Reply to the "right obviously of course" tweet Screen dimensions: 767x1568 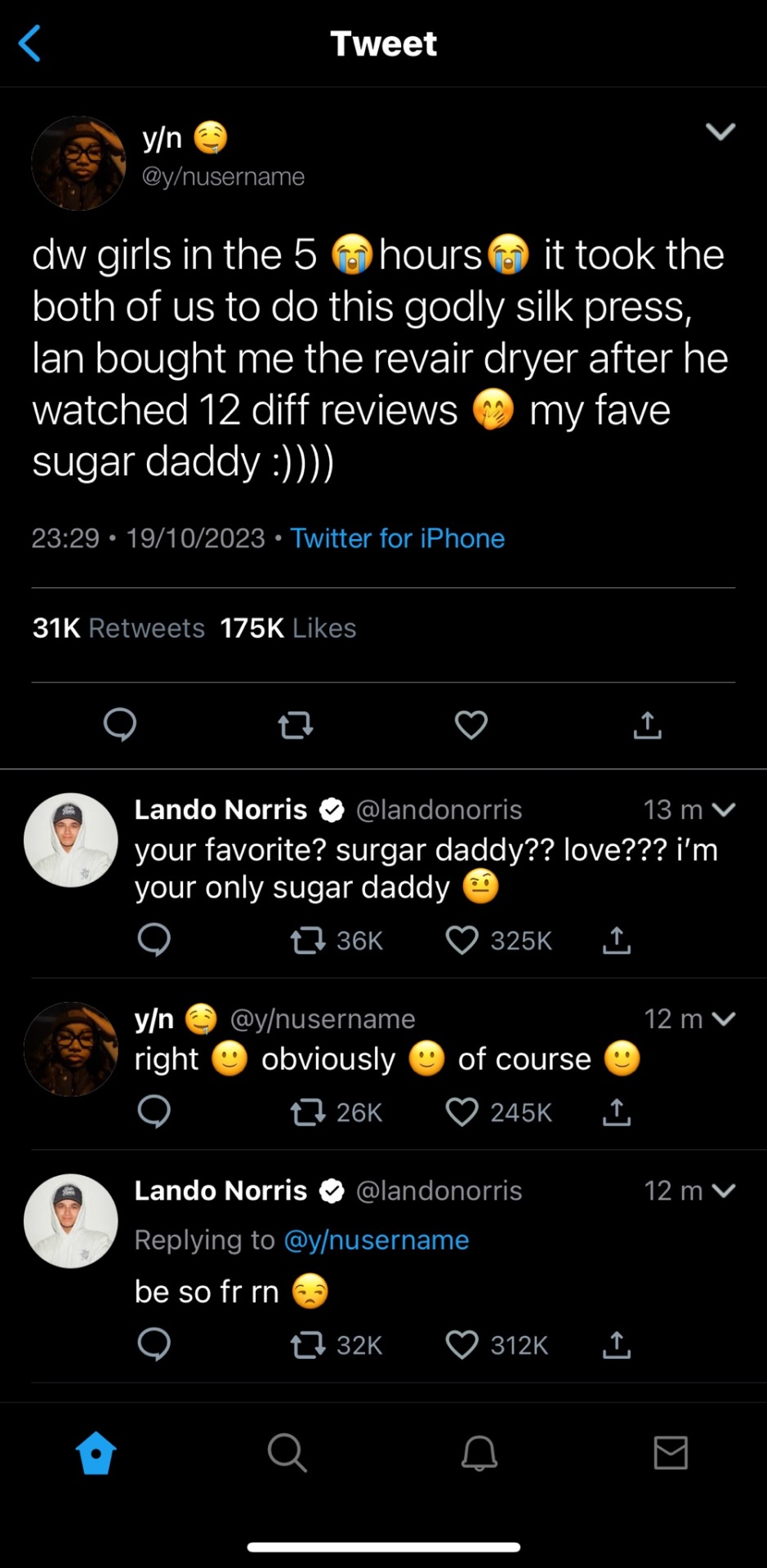coord(154,1112)
